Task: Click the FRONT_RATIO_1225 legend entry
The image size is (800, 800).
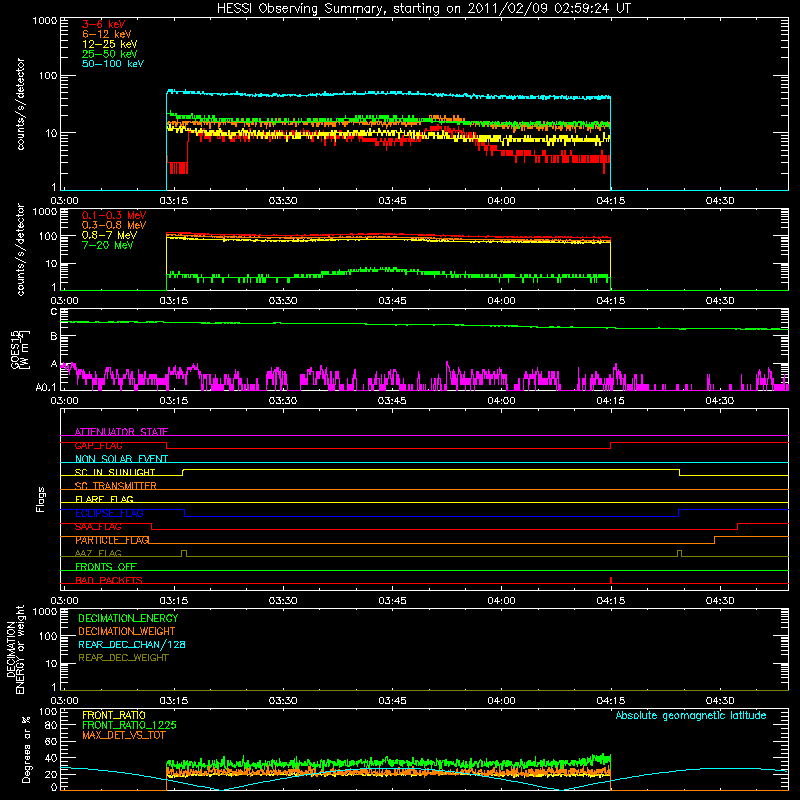Action: pyautogui.click(x=130, y=725)
